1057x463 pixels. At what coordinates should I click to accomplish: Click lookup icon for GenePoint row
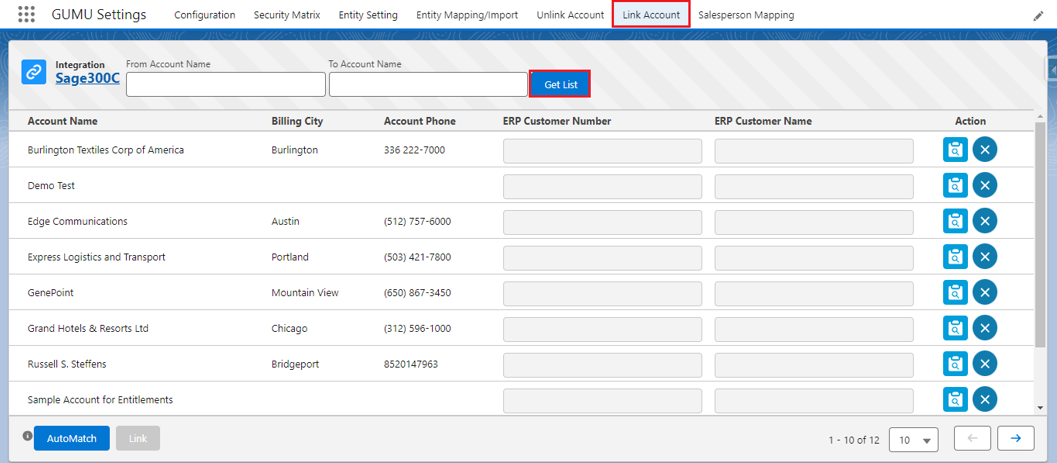(x=955, y=293)
